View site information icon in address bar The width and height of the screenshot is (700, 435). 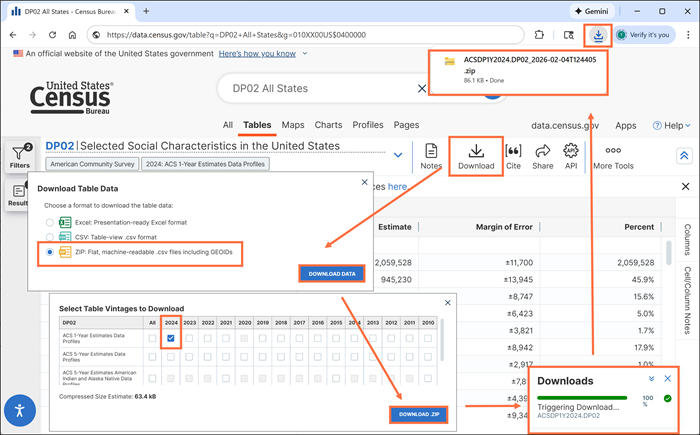(96, 35)
